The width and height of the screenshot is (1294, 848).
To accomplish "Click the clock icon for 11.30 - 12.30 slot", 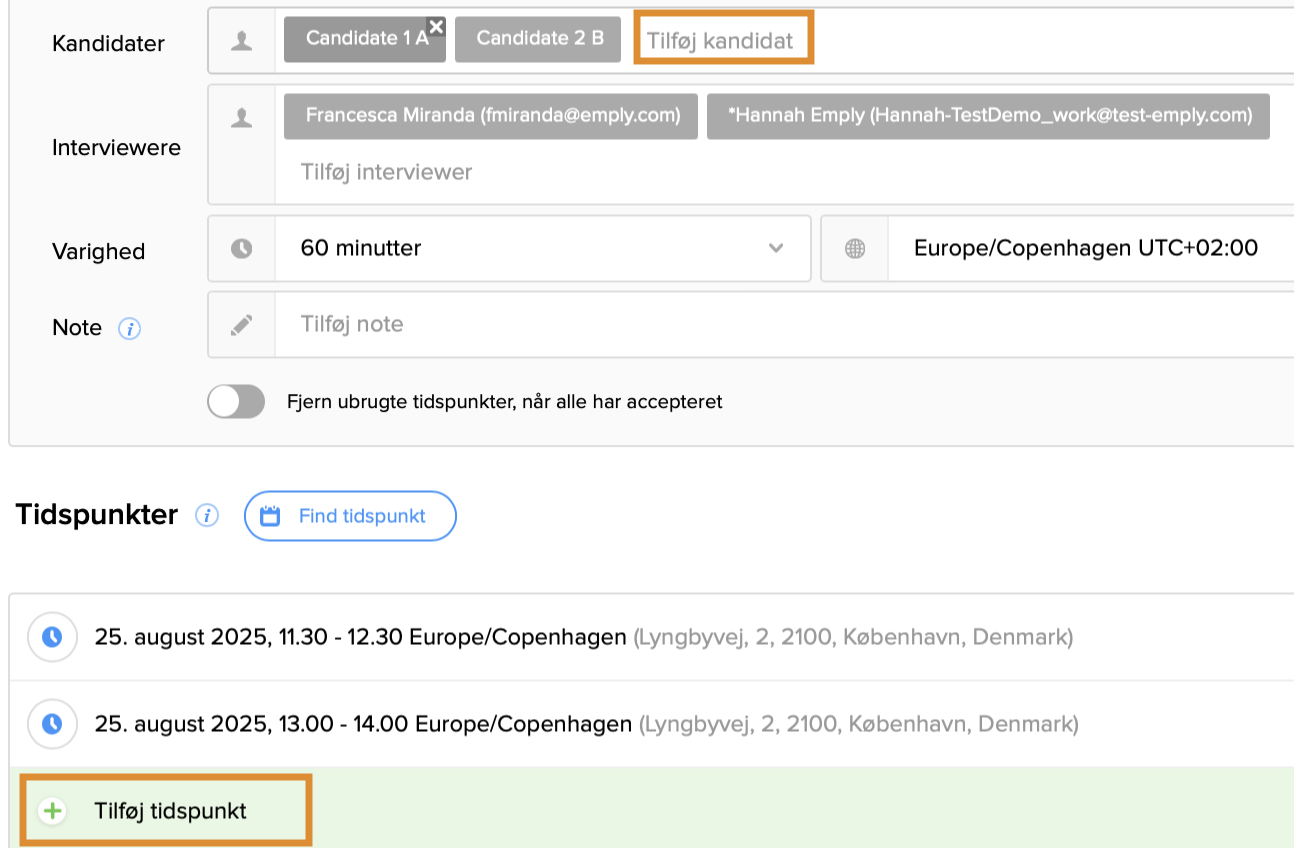I will point(52,637).
